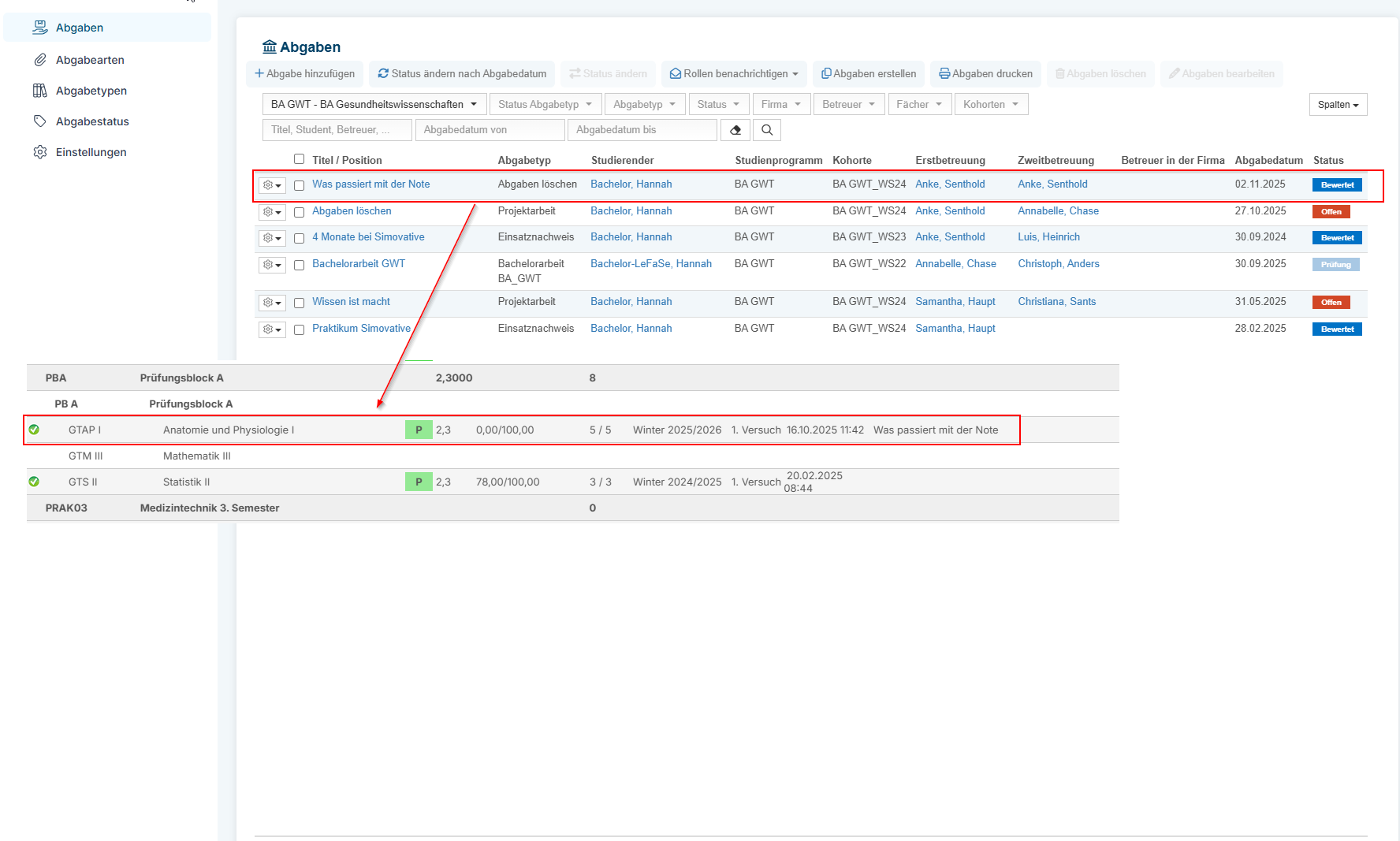The width and height of the screenshot is (1400, 841).
Task: Click the orange Offen status badge for Abgaben löschen
Action: coord(1331,212)
